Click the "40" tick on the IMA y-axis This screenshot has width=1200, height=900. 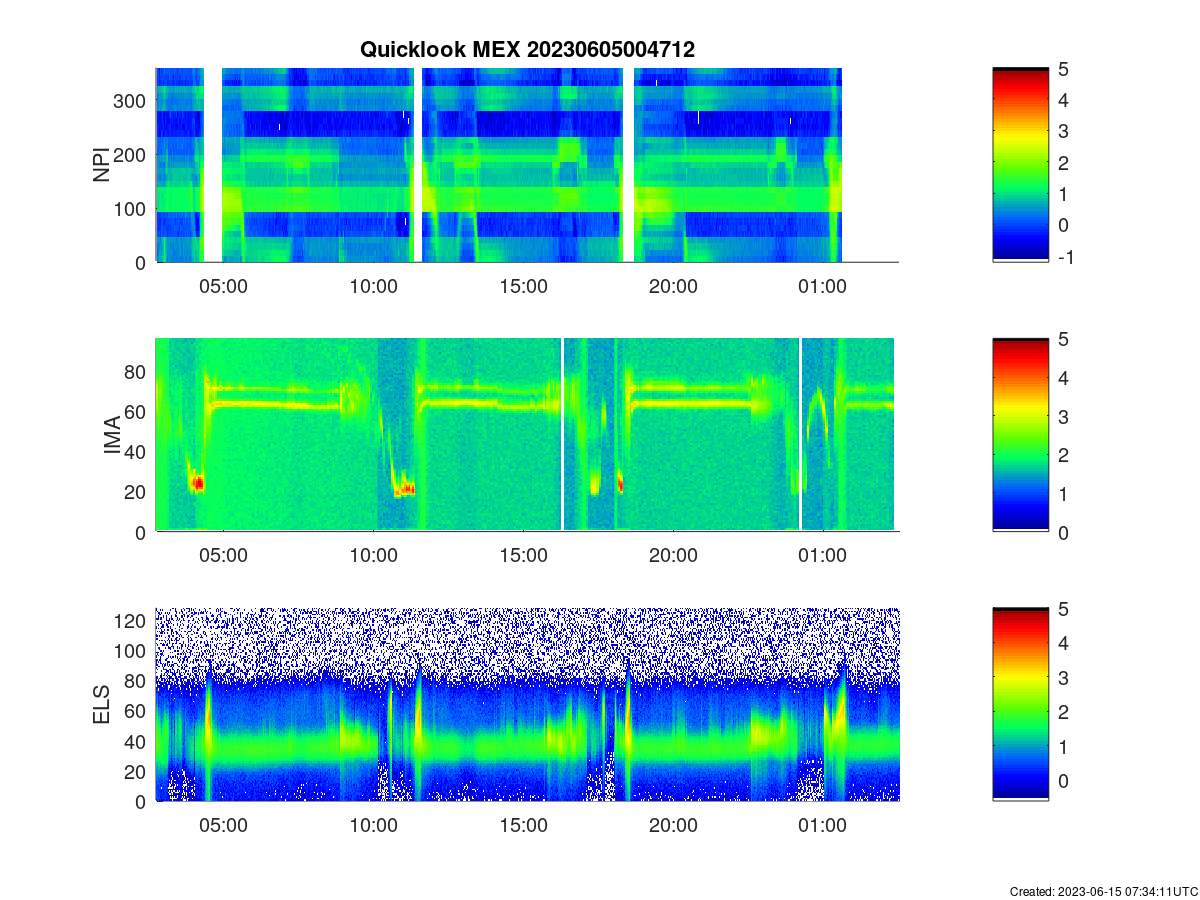137,452
